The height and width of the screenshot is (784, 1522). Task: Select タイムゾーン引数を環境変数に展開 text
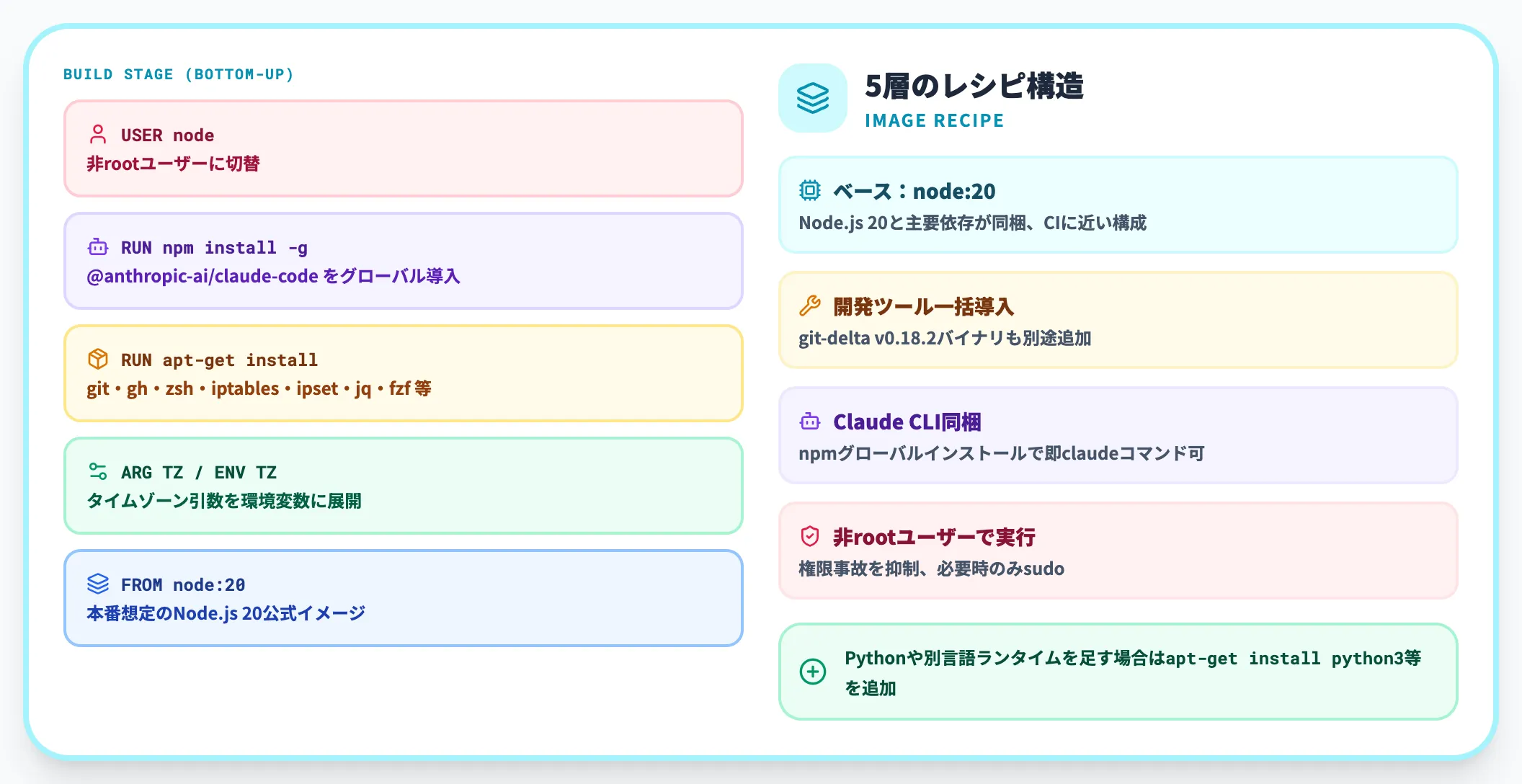point(224,501)
